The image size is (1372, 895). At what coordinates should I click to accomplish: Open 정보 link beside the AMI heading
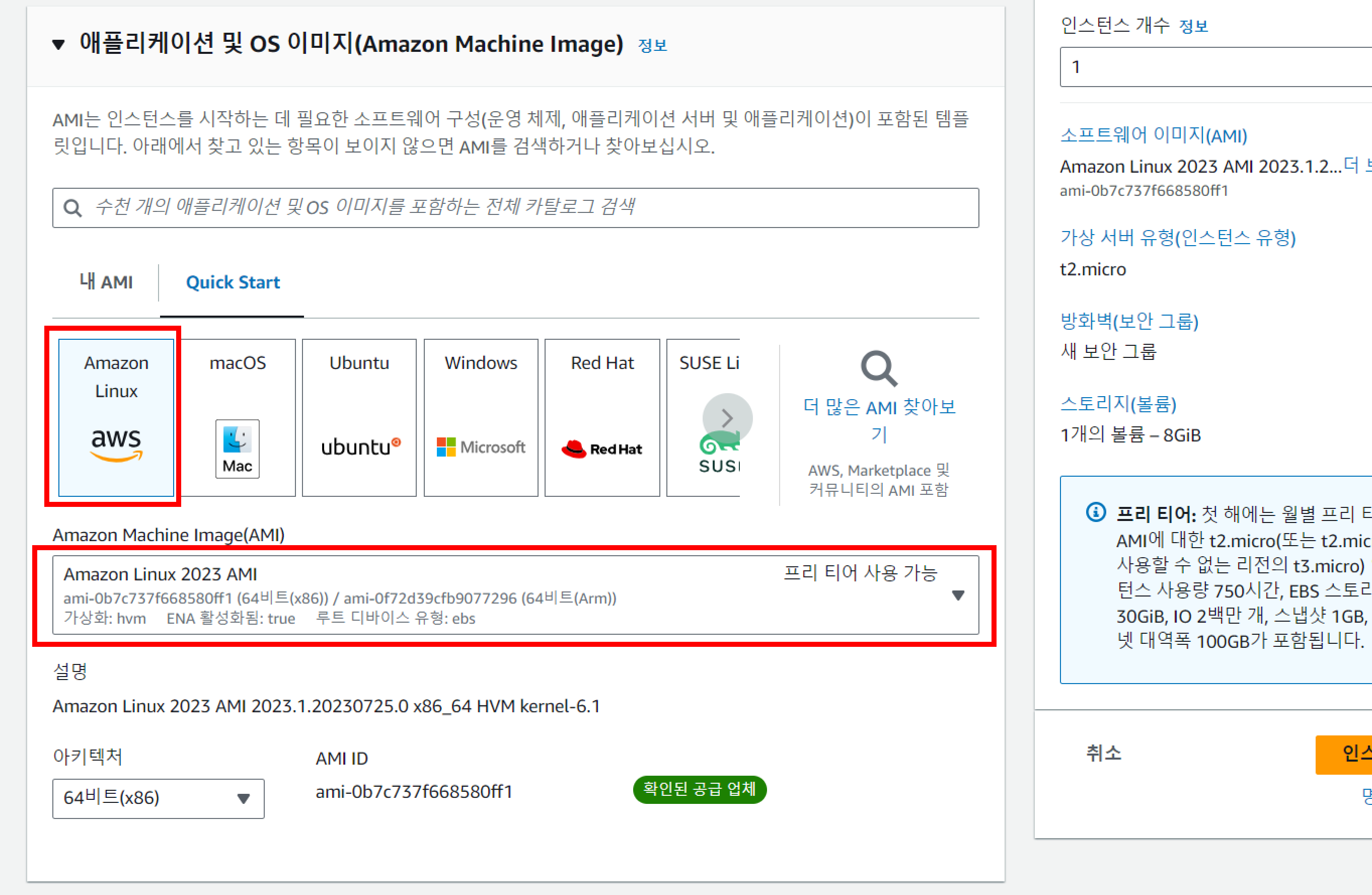click(652, 46)
